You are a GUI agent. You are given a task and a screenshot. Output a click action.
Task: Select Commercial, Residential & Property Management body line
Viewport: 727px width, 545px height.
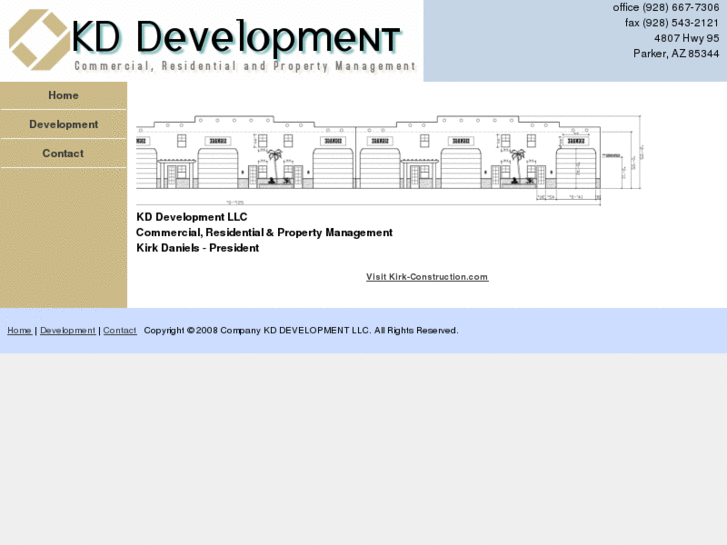pyautogui.click(x=264, y=233)
